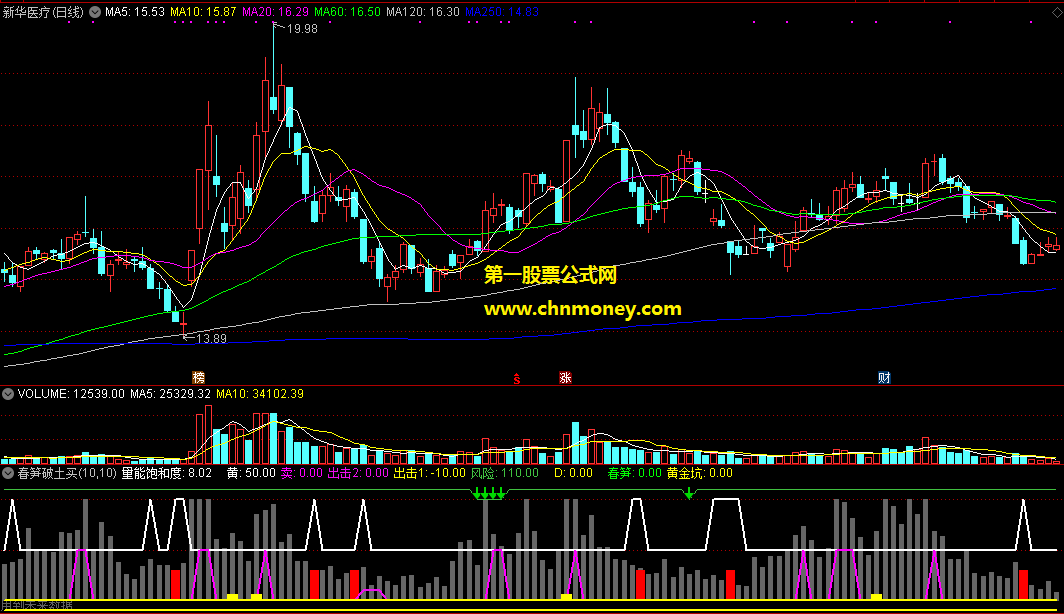
Task: Click volume MA10: 34102.39 label
Action: coord(260,394)
